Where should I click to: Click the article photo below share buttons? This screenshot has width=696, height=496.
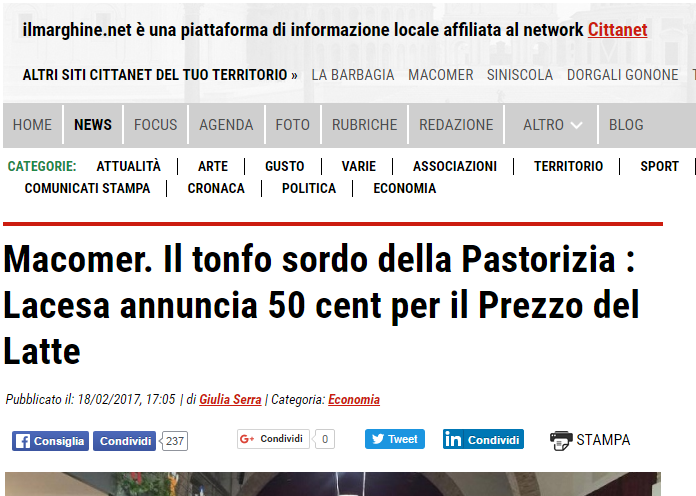[332, 484]
